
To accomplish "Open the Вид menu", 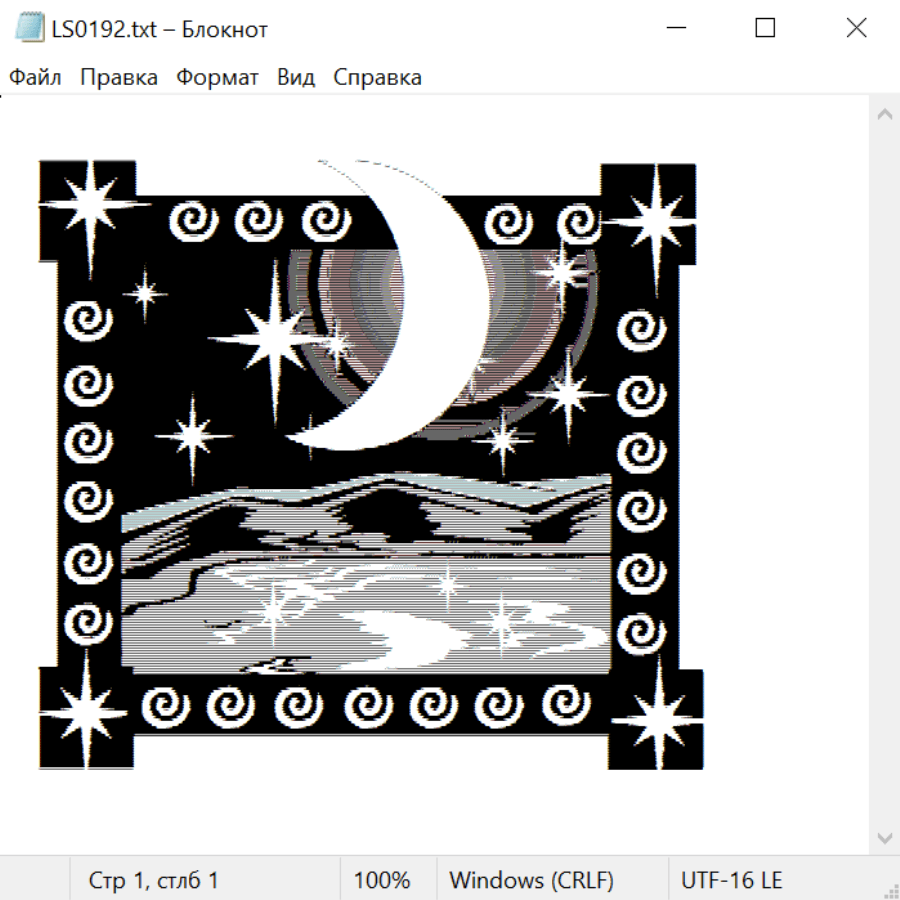I will (296, 78).
